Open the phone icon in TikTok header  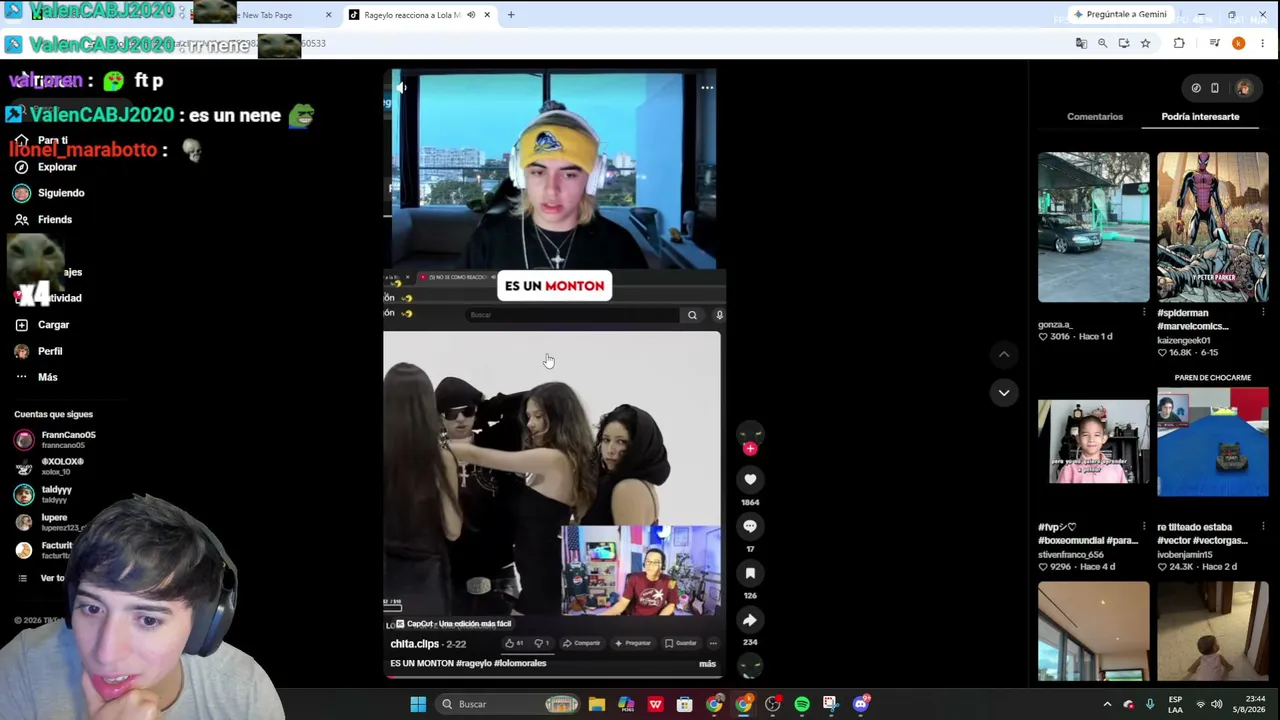[x=1215, y=88]
